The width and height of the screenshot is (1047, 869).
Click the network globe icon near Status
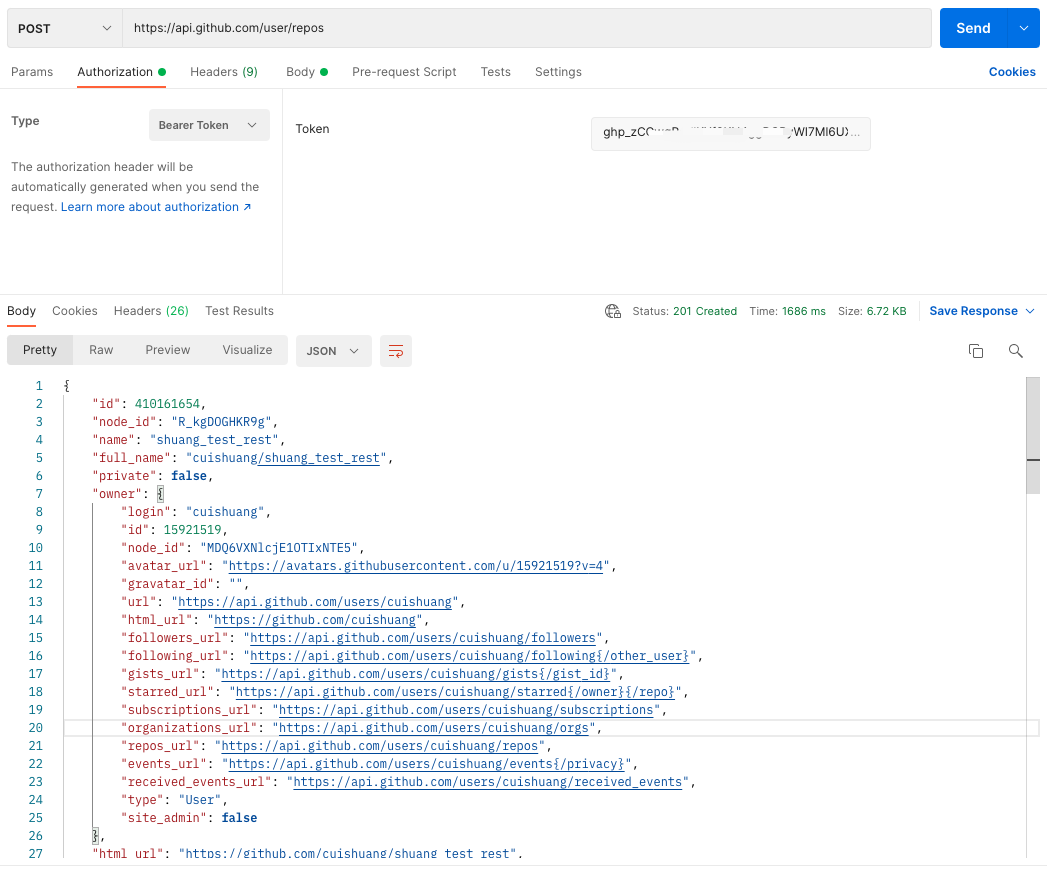click(613, 311)
